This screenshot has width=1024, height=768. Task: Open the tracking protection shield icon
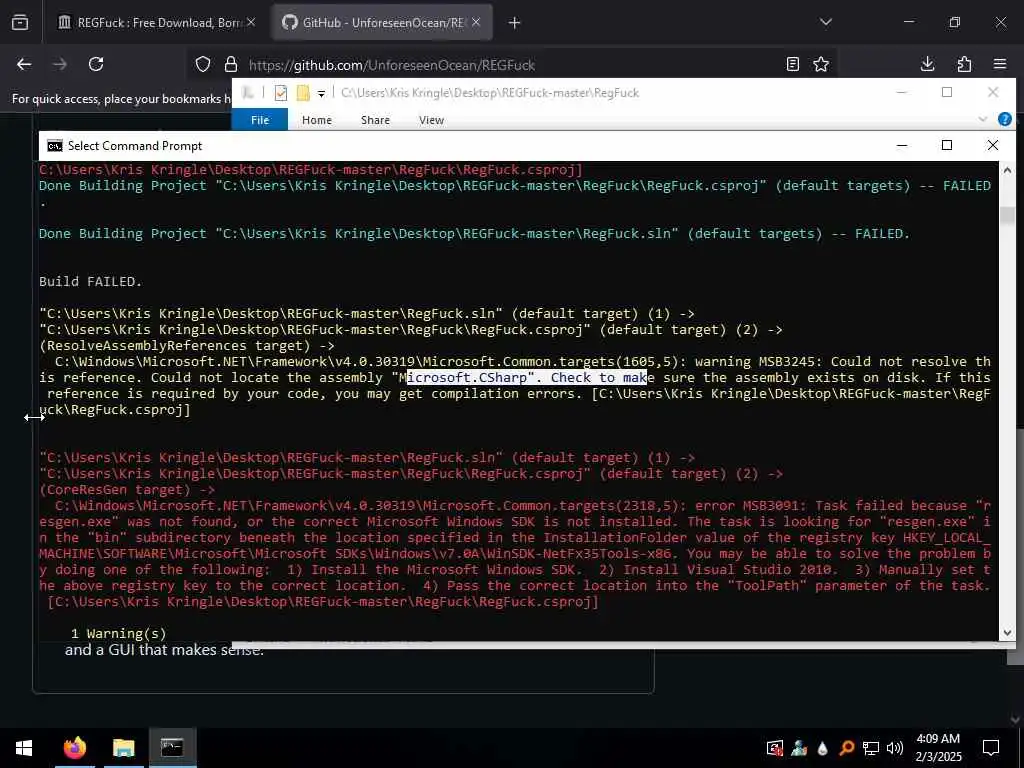pyautogui.click(x=203, y=65)
